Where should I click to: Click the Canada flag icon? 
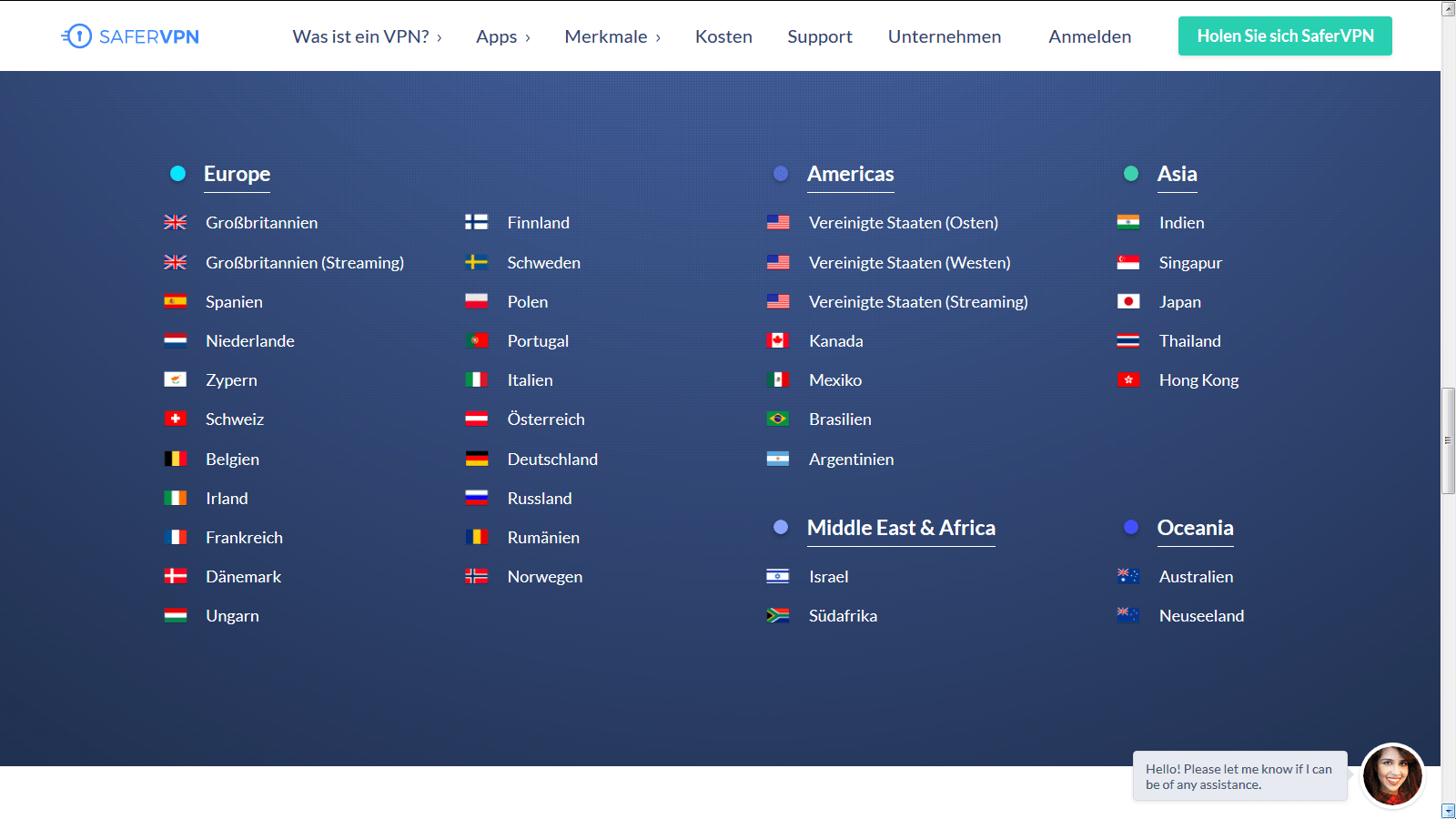click(x=778, y=340)
